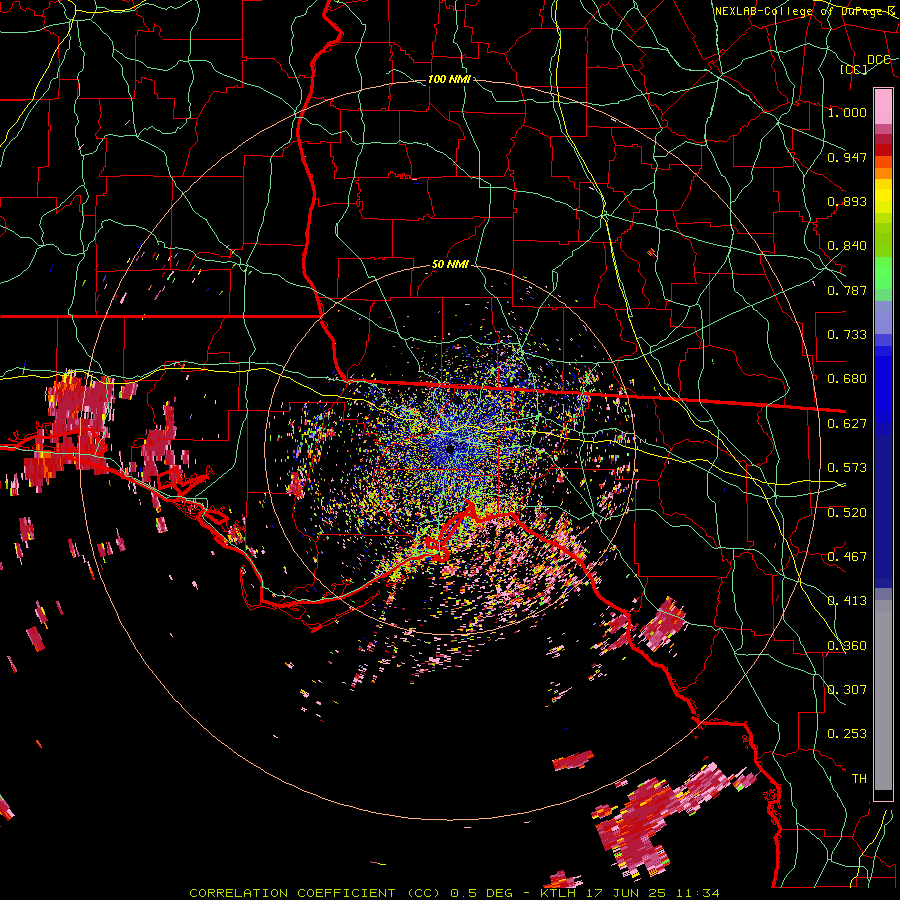The width and height of the screenshot is (900, 900).
Task: Click the 0.307 scale value
Action: [847, 690]
